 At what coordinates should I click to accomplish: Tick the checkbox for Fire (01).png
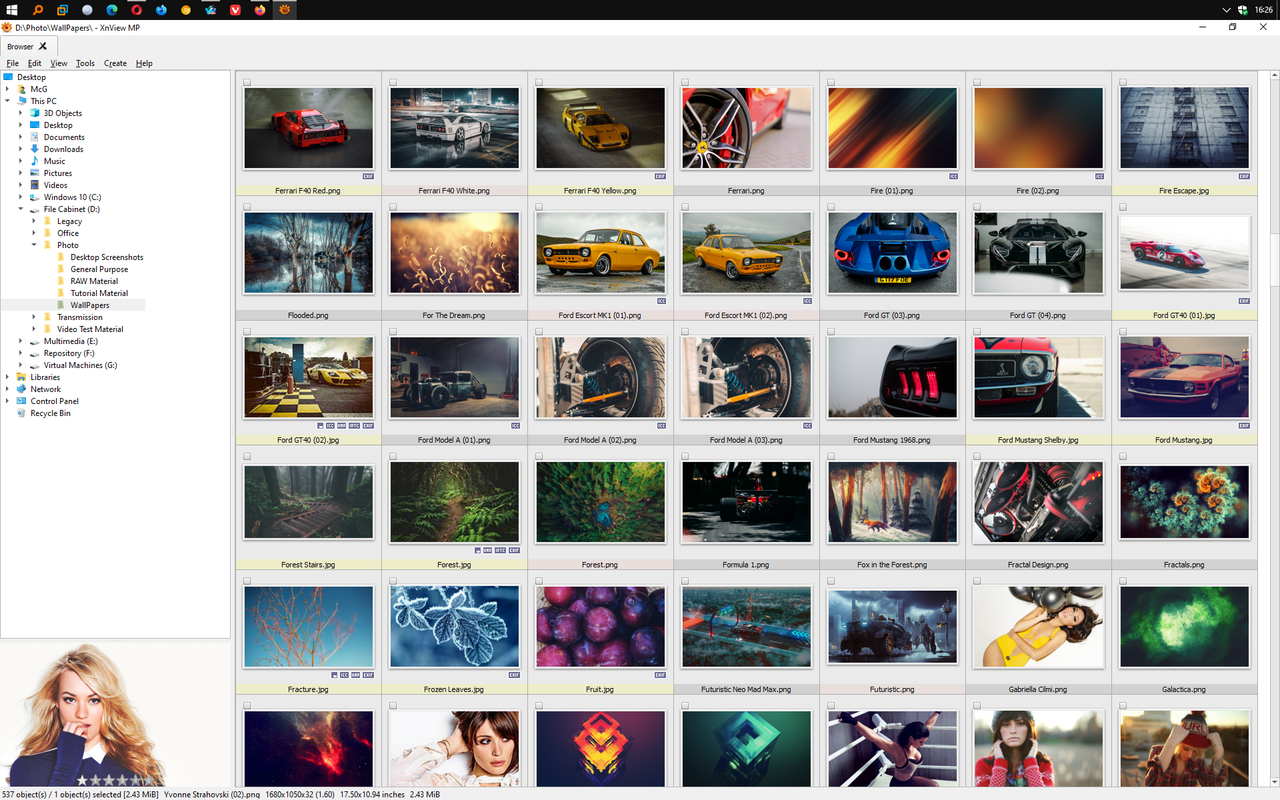831,82
